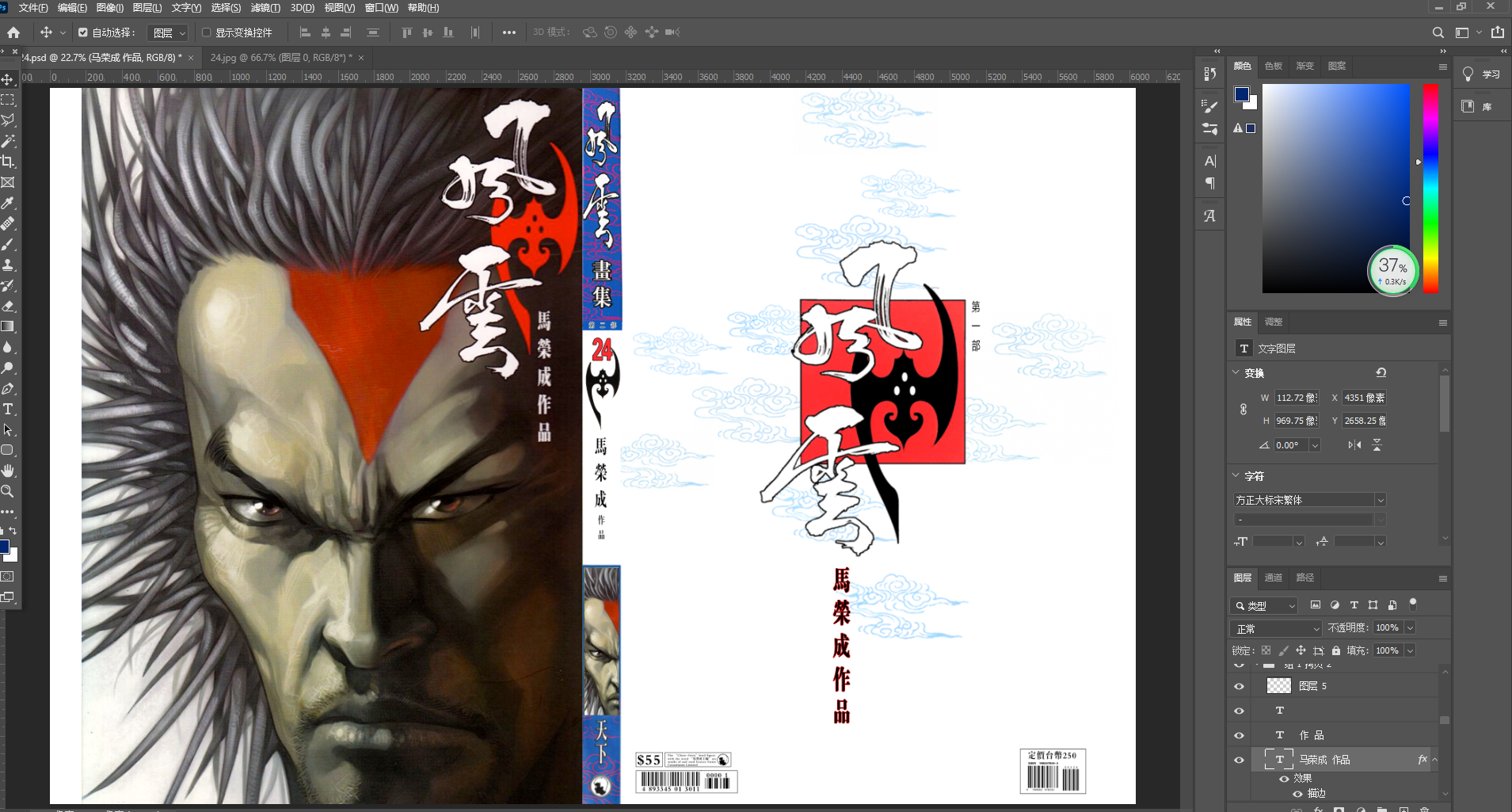The image size is (1512, 812).
Task: Open the blend mode 正常 dropdown
Action: pos(1278,628)
